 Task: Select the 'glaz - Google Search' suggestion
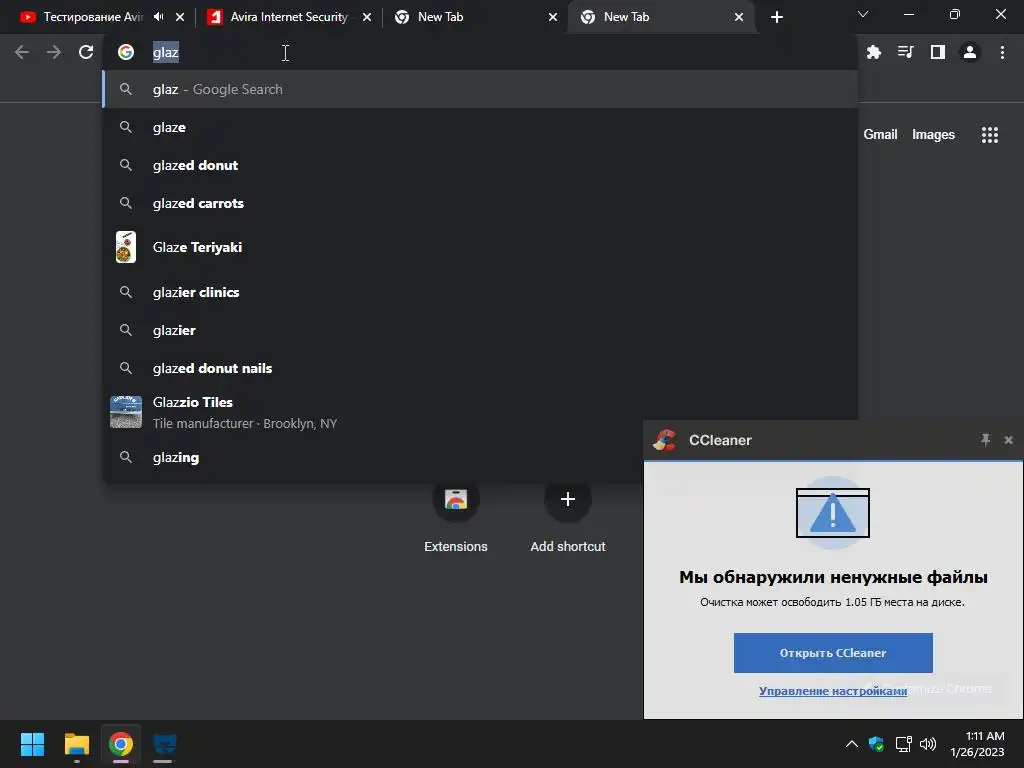[x=480, y=89]
